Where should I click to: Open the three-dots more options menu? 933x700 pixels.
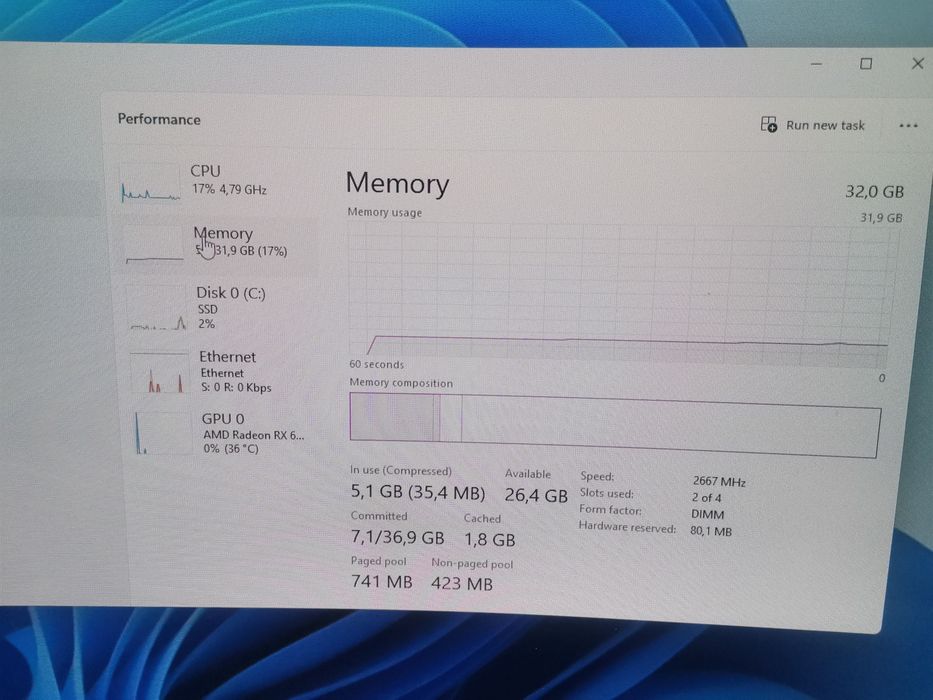coord(908,126)
